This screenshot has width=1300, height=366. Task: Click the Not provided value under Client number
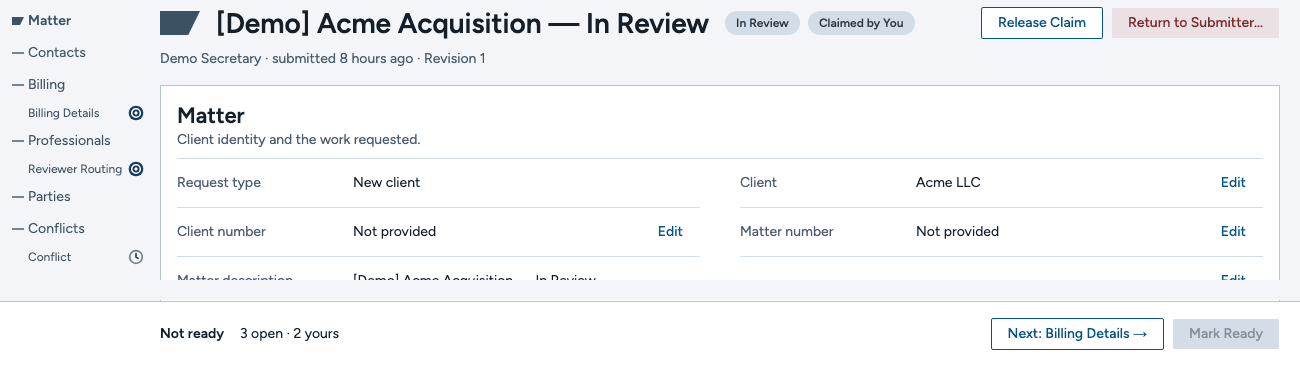[394, 231]
